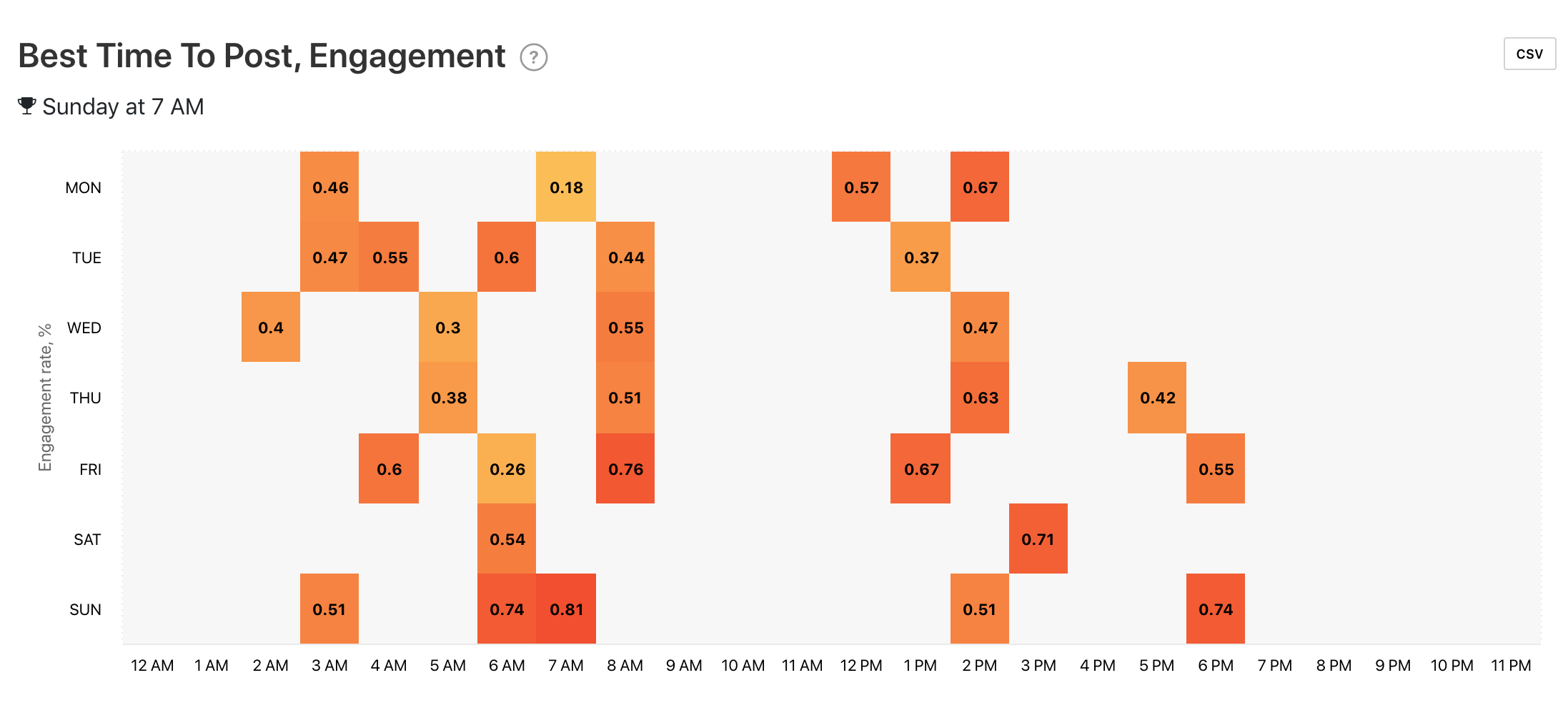
Task: Click the Thursday 2 PM cell showing 0.63
Action: point(980,398)
